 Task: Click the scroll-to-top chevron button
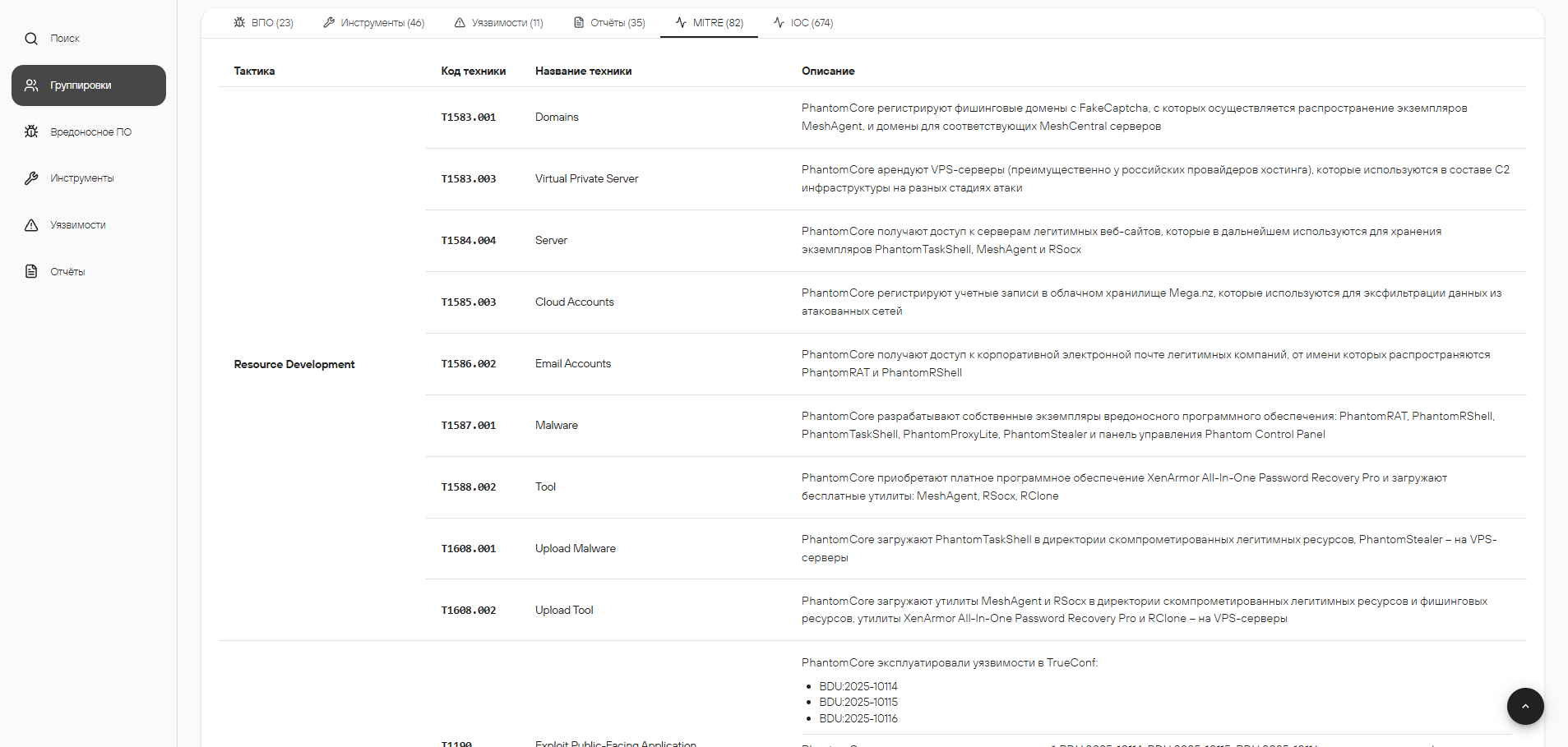(x=1525, y=706)
